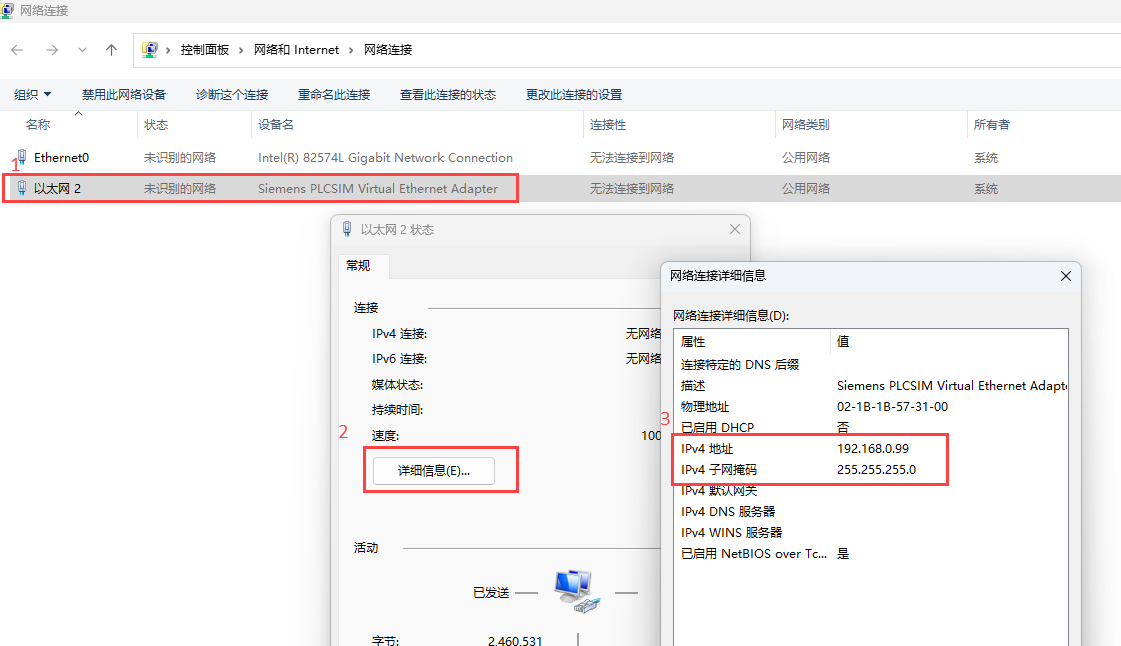
Task: Click the forward navigation arrow
Action: (52, 50)
